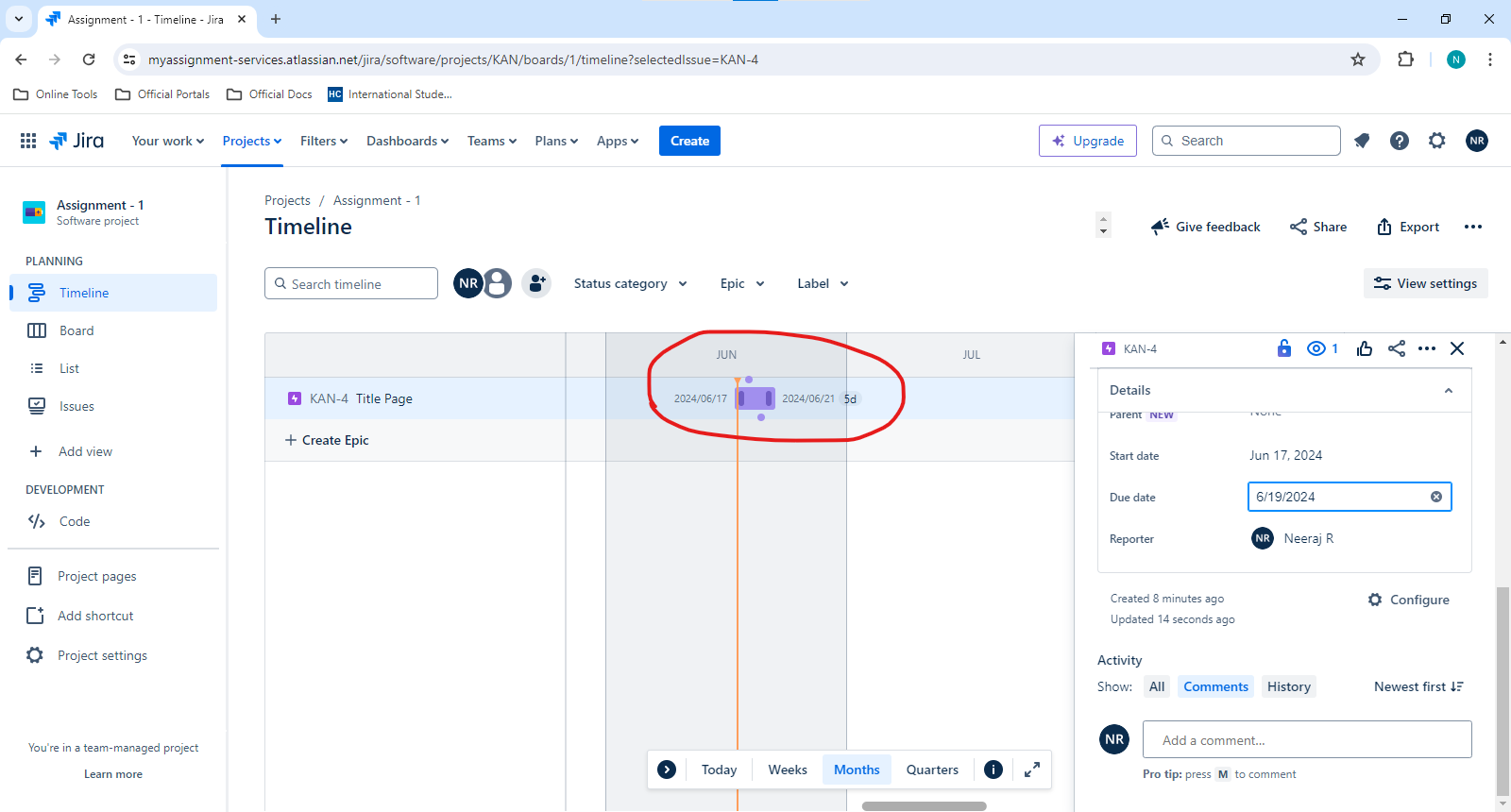This screenshot has height=812, width=1511.
Task: Open the Learn more link
Action: tap(113, 774)
